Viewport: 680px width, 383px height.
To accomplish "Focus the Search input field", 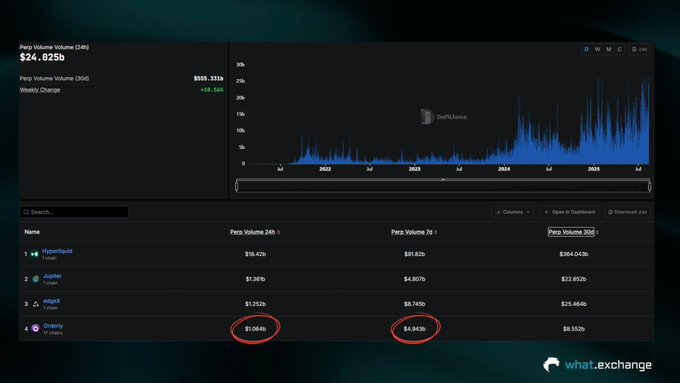I will 74,212.
